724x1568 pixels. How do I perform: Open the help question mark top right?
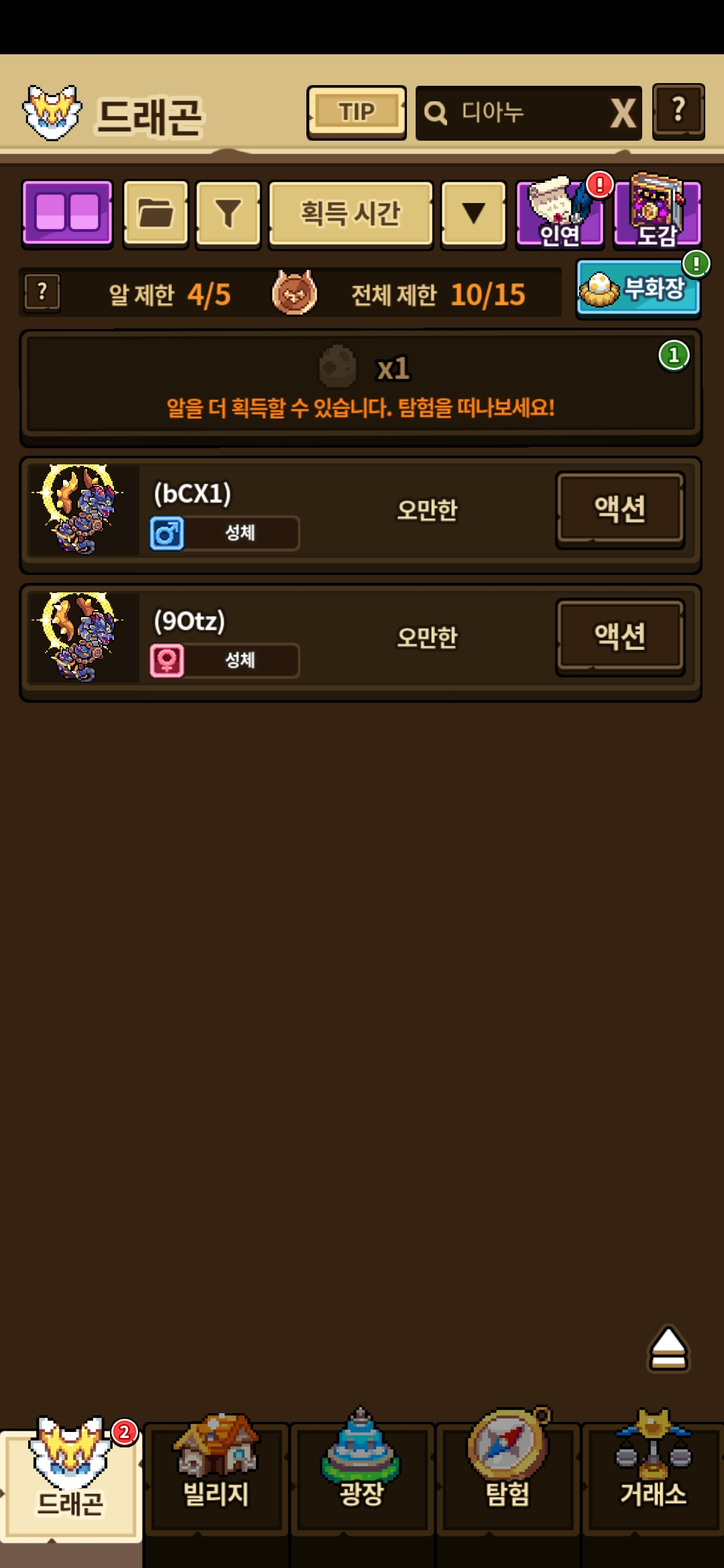[x=678, y=111]
